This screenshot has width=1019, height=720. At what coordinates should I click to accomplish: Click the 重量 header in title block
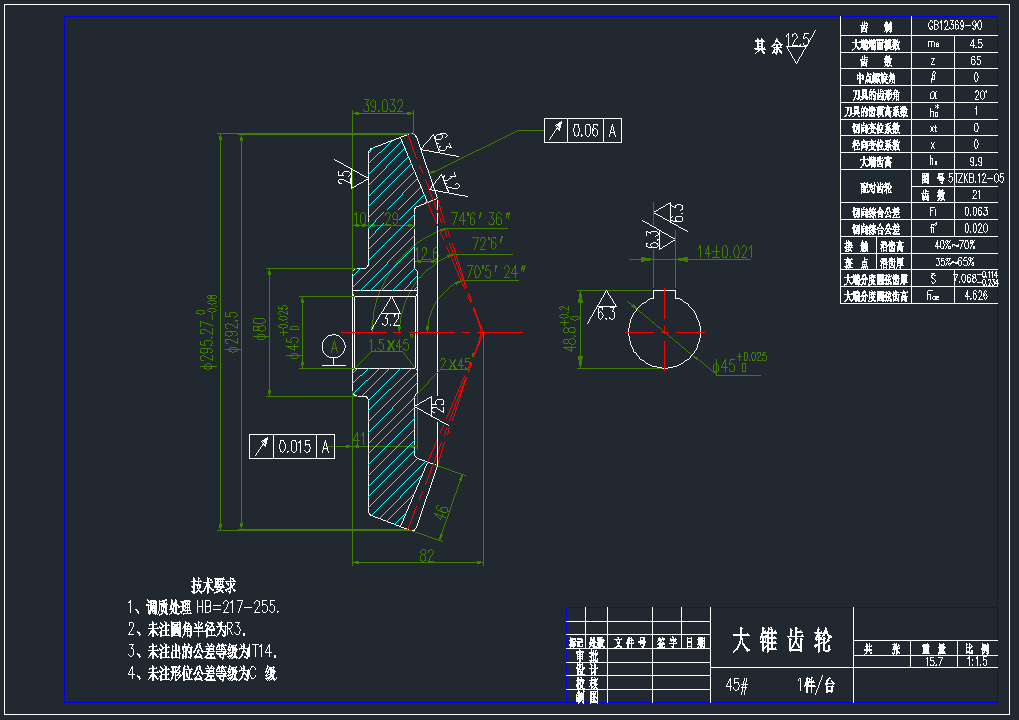pyautogui.click(x=934, y=649)
